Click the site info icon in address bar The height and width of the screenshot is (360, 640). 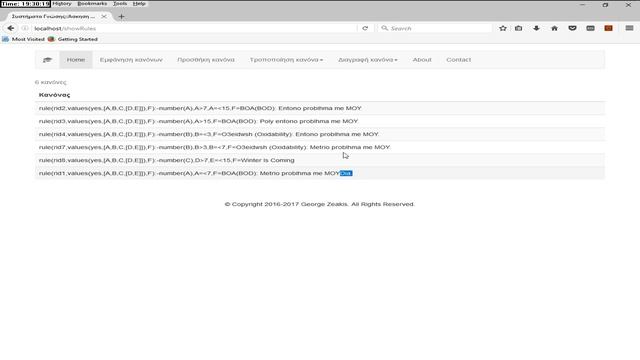(25, 28)
